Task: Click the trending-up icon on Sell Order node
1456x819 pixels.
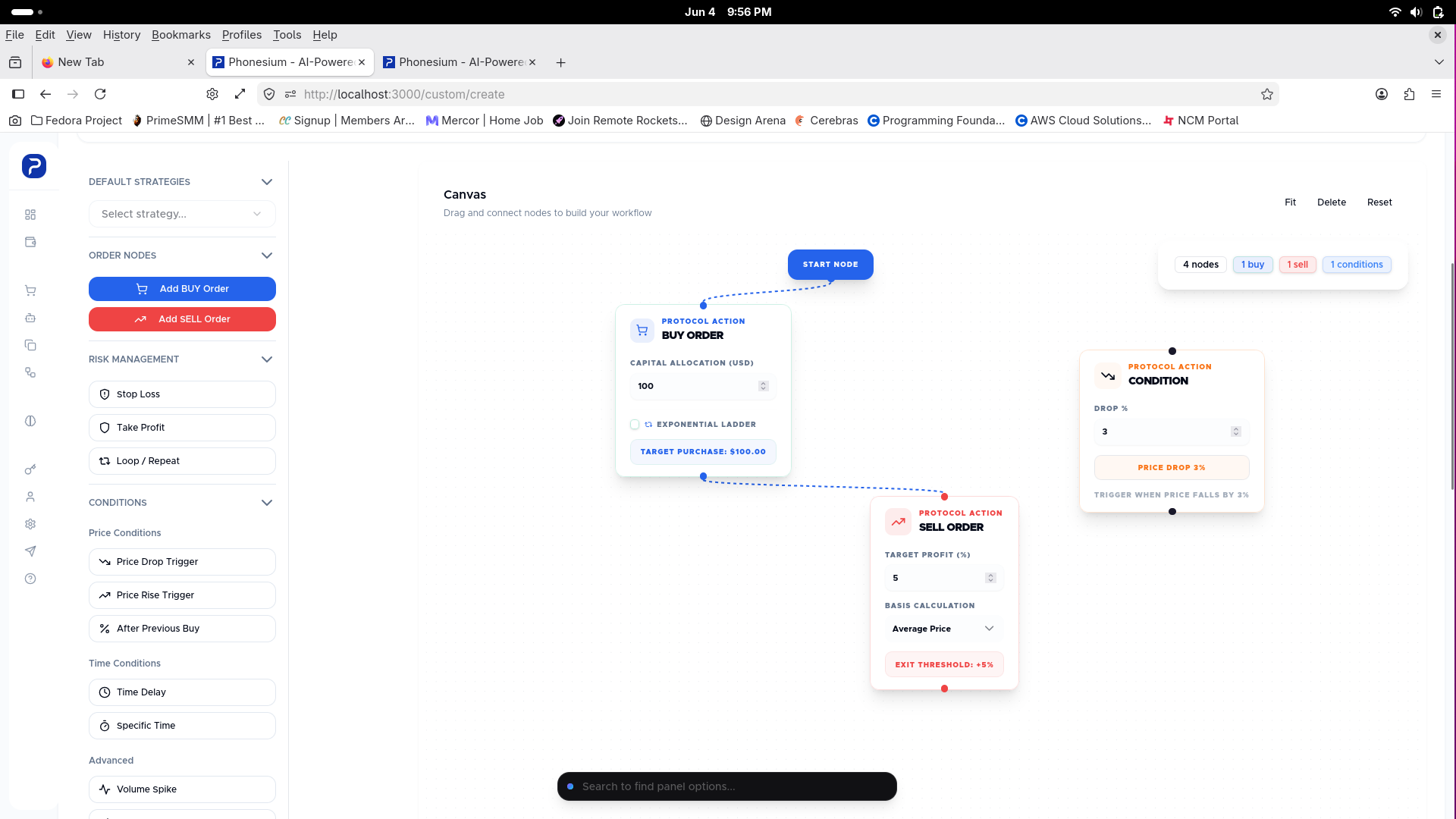Action: coord(898,522)
